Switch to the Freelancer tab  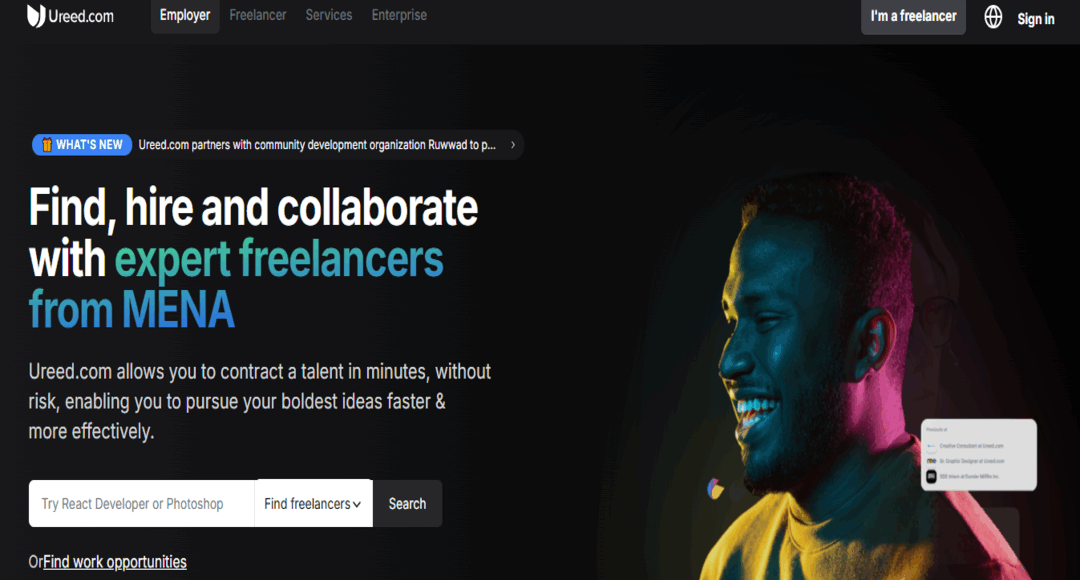(258, 15)
